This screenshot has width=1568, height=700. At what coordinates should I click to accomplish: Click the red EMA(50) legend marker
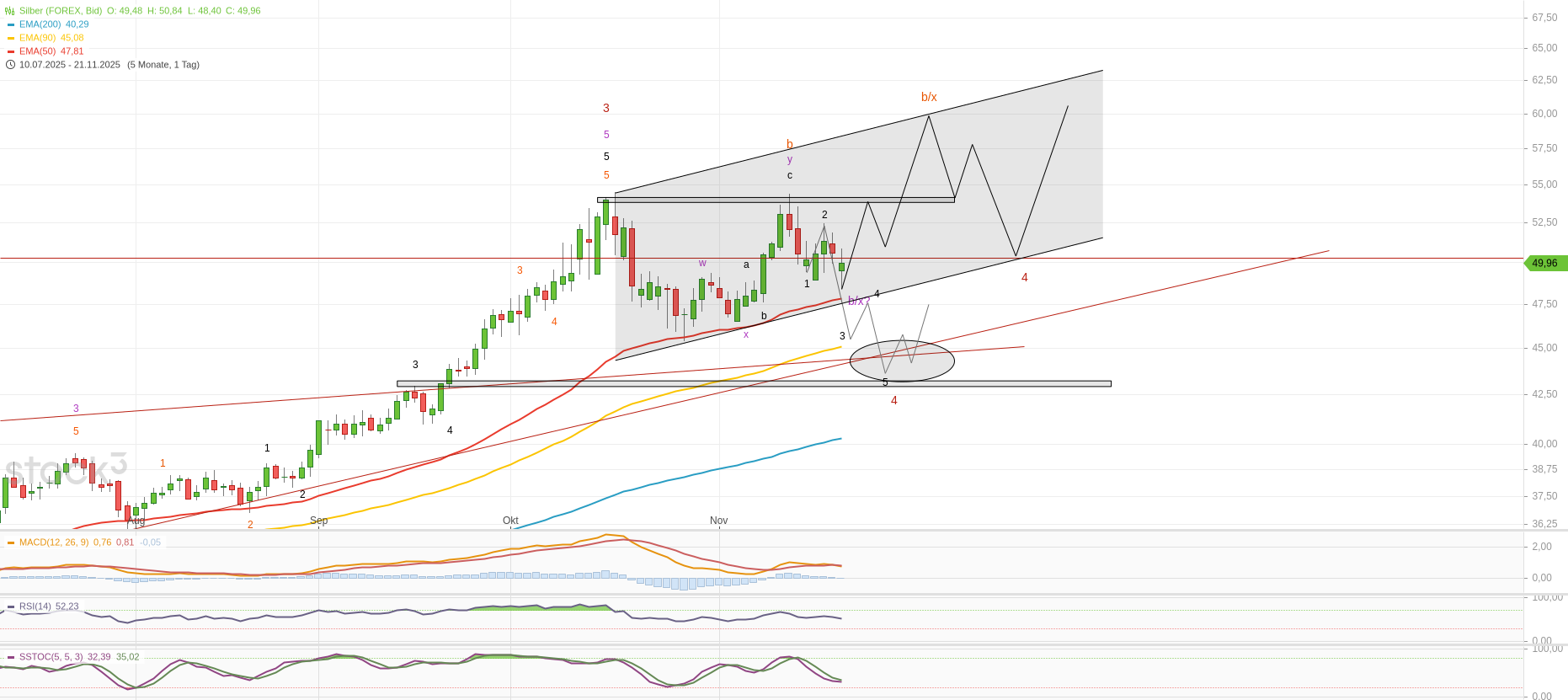(11, 51)
